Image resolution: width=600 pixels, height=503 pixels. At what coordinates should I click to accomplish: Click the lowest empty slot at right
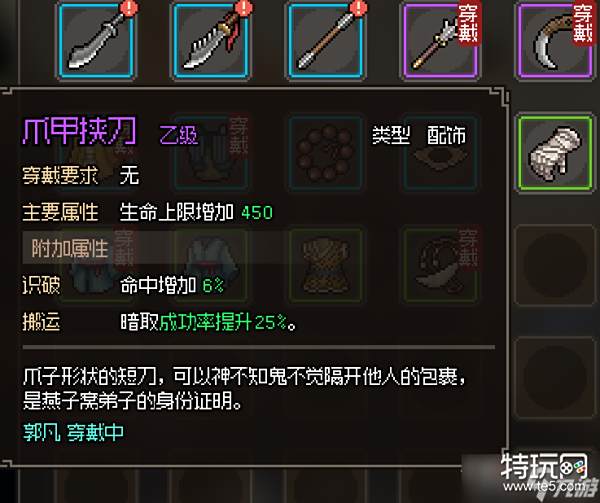point(556,378)
